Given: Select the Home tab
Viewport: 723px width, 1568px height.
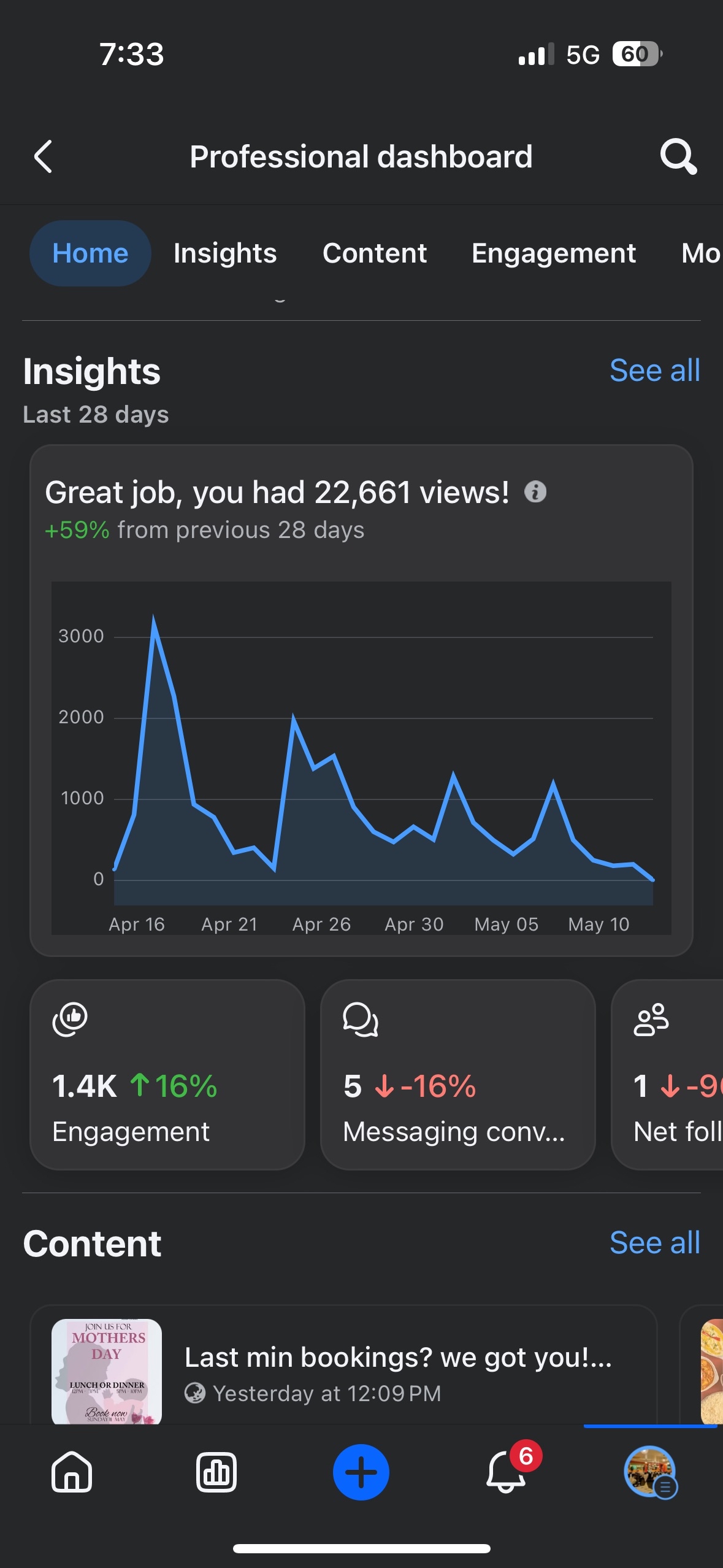Looking at the screenshot, I should pyautogui.click(x=90, y=253).
